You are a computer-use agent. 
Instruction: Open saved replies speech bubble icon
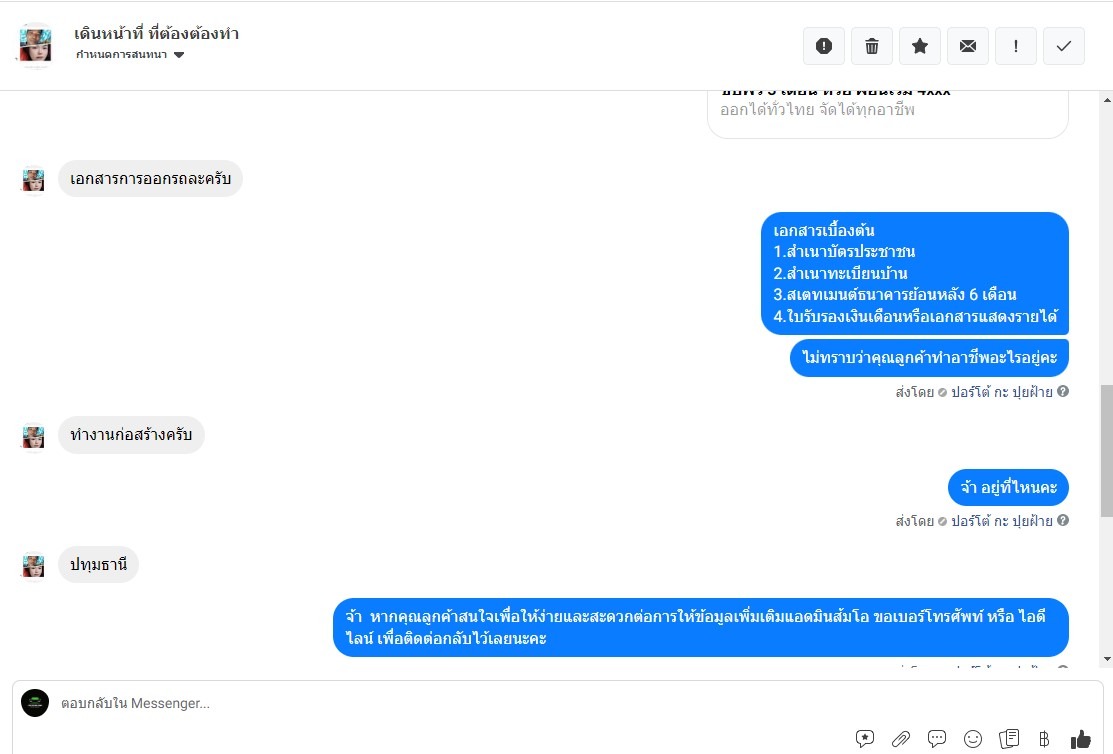pos(937,739)
